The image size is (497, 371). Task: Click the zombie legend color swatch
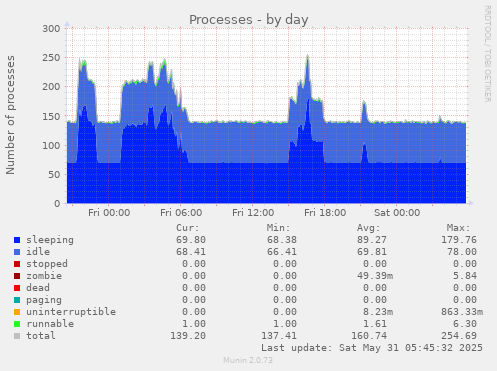point(17,276)
